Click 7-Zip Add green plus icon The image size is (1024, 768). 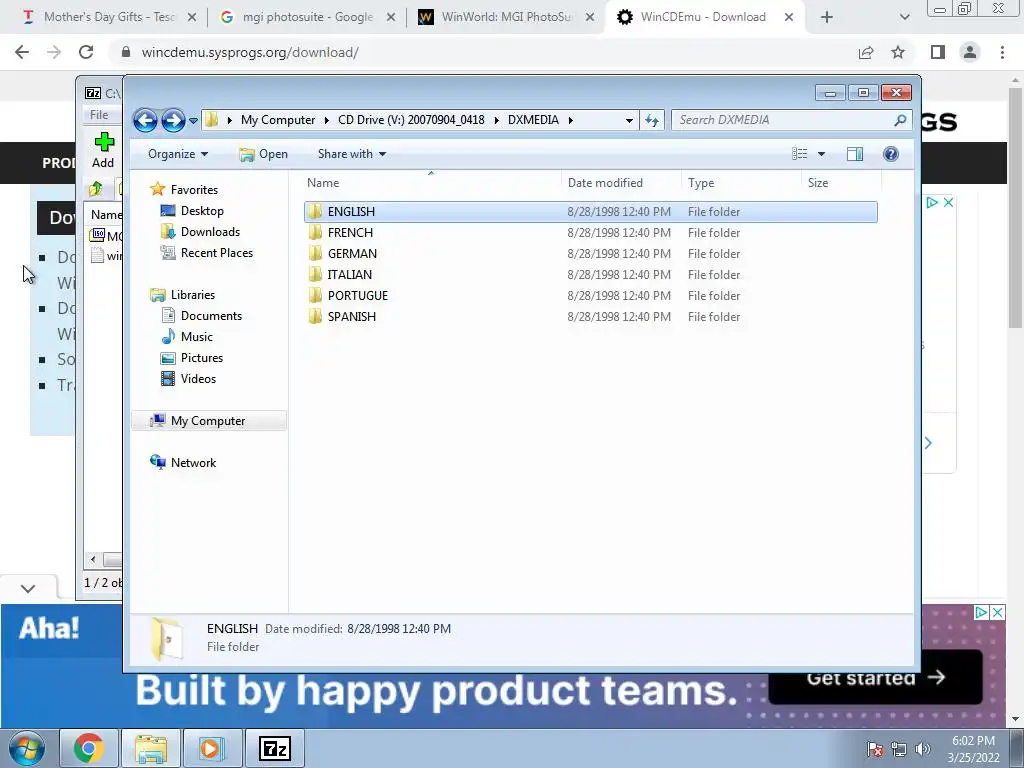104,142
